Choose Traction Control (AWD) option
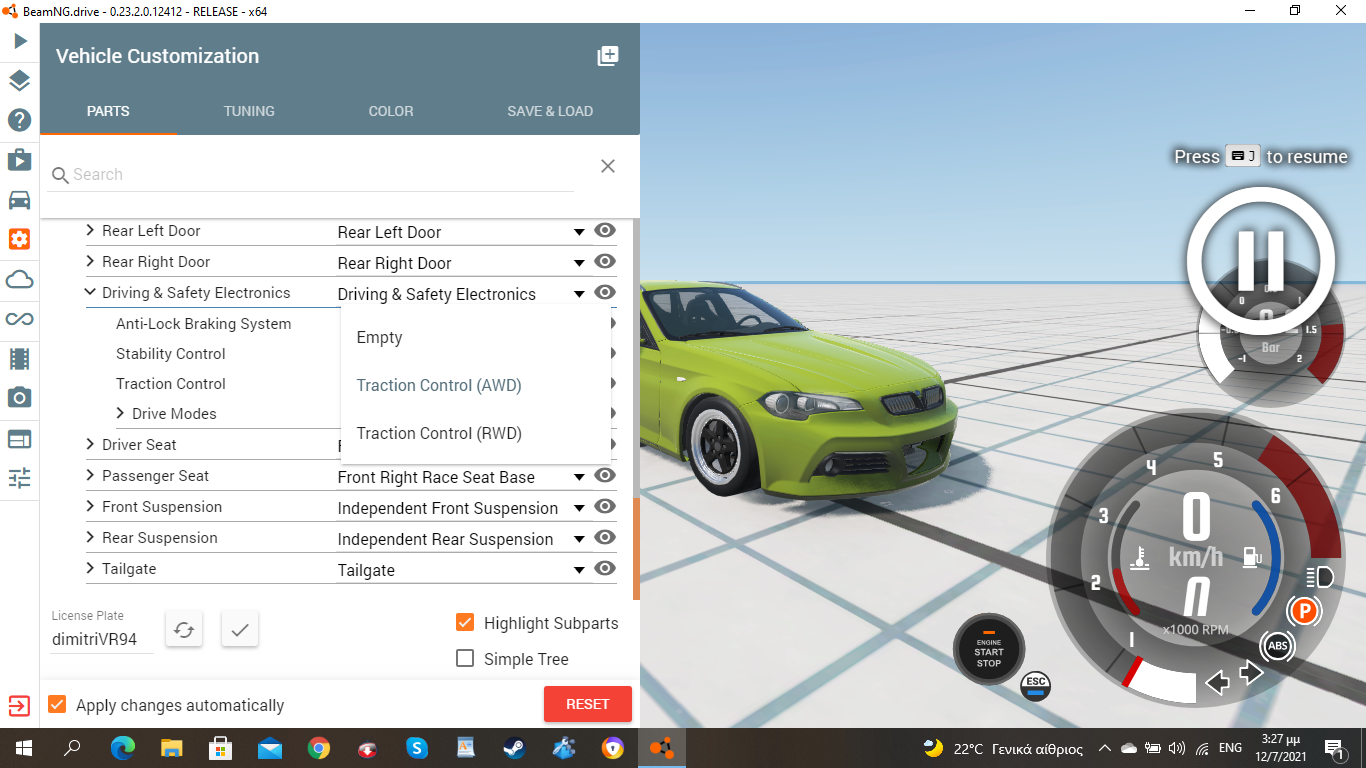The image size is (1366, 768). pos(476,385)
